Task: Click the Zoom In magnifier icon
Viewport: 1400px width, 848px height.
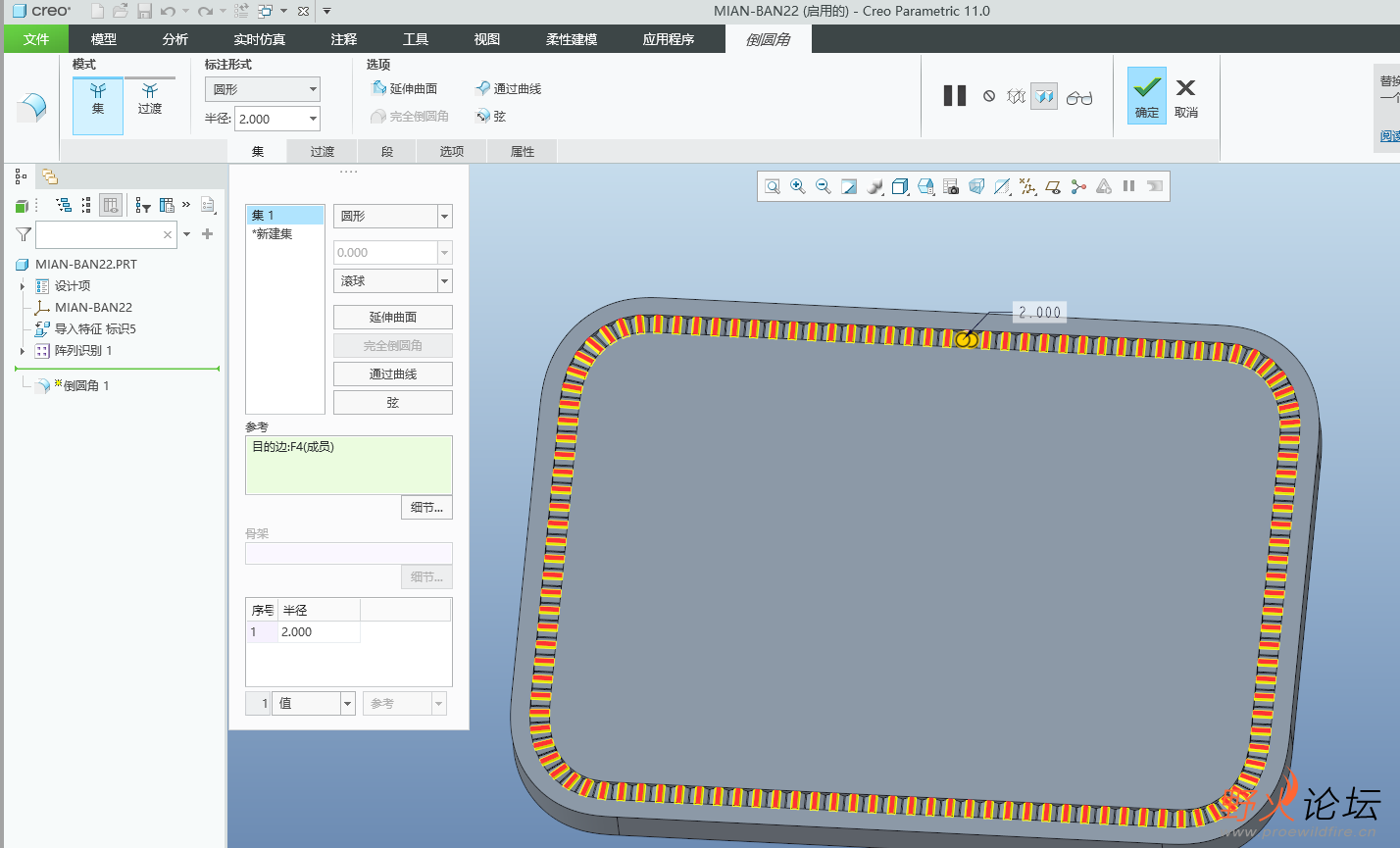Action: [x=798, y=186]
